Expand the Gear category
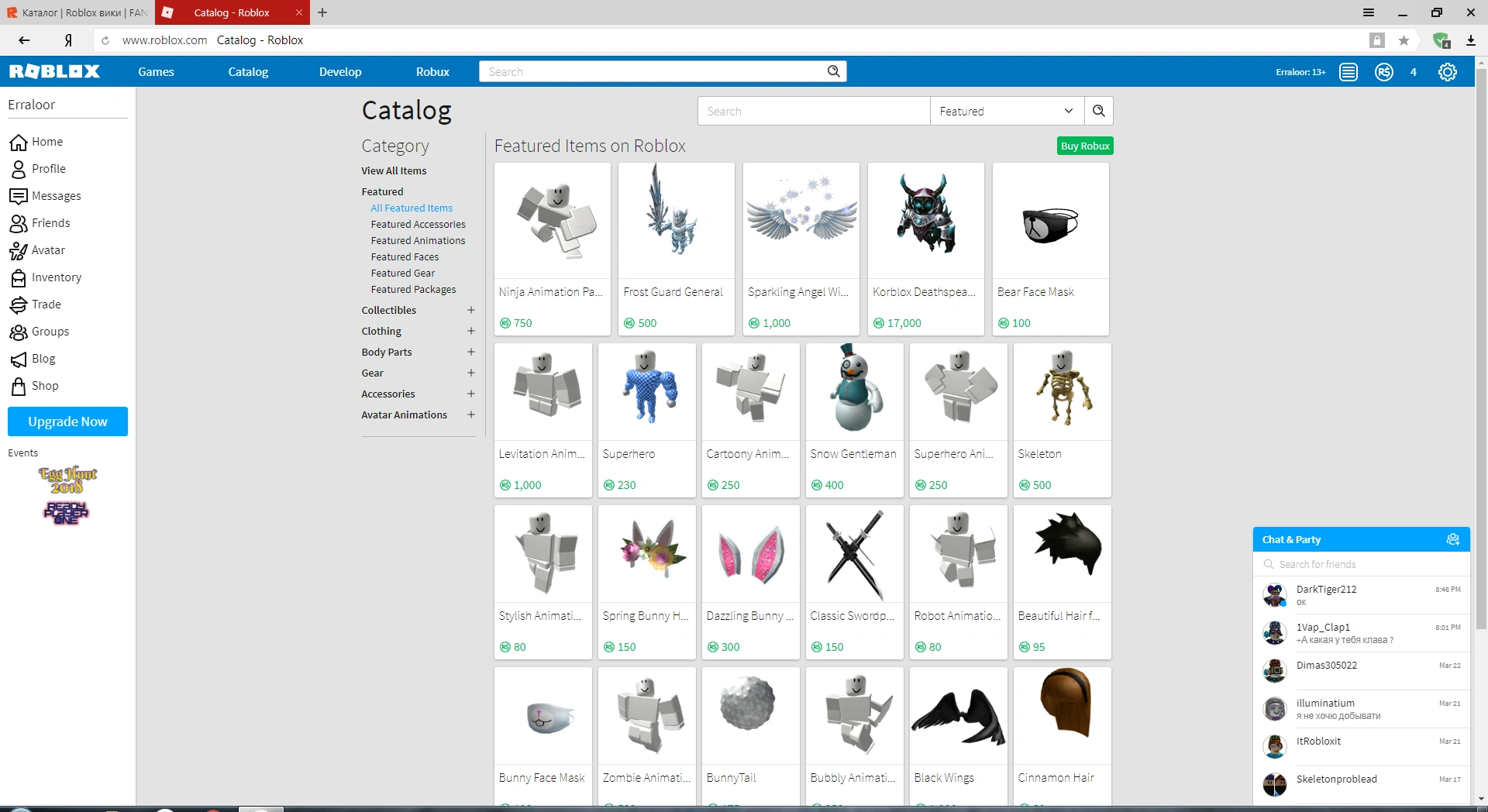Screen dimensions: 1488x812 (x=470, y=373)
